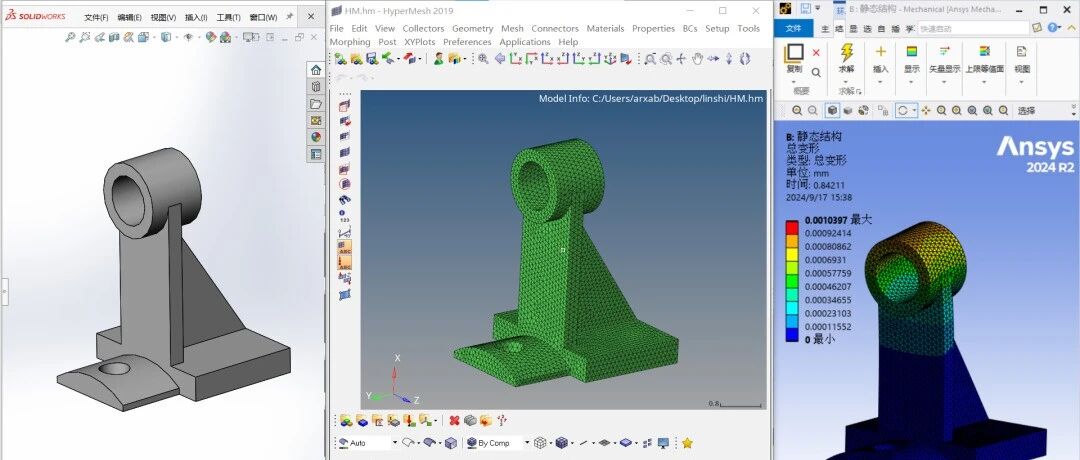Click SolidWorks display style cube icon
Viewport: 1080px width, 460px height.
point(166,37)
